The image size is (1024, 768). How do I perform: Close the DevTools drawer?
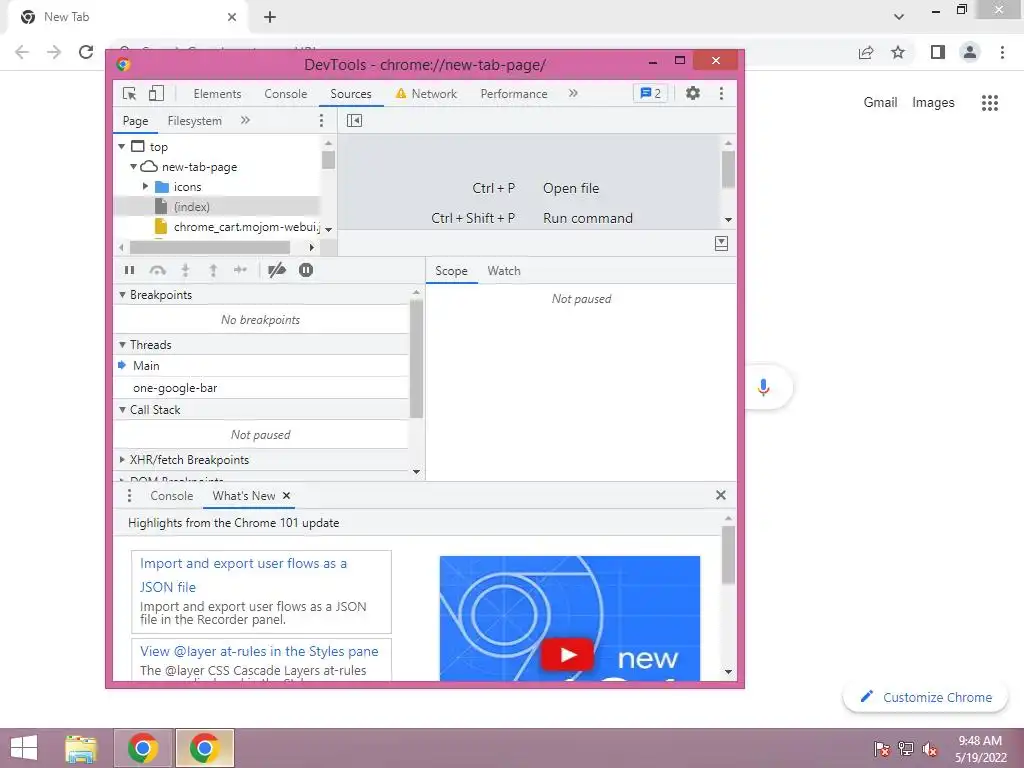click(x=720, y=495)
